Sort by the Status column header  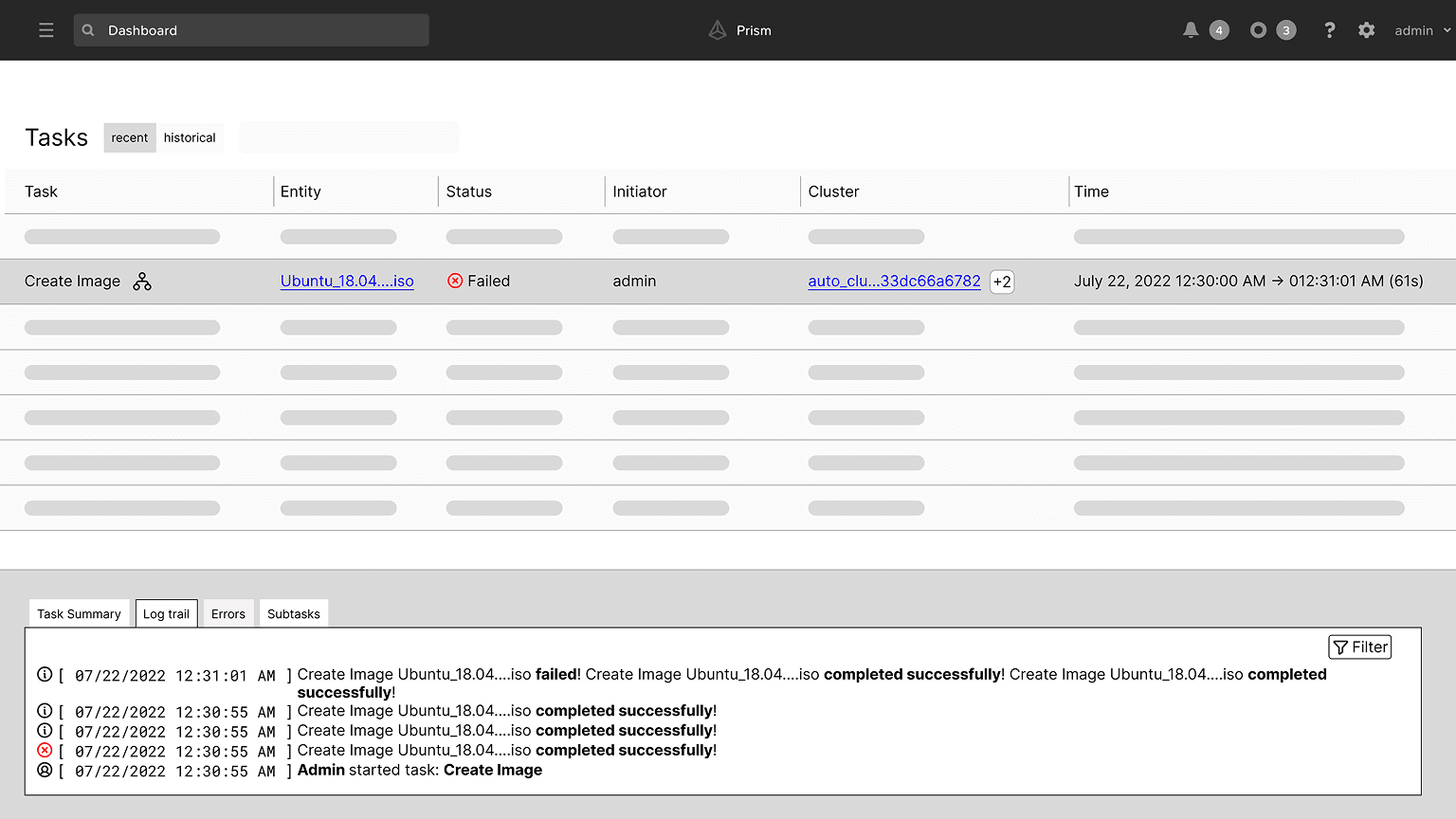click(x=469, y=191)
